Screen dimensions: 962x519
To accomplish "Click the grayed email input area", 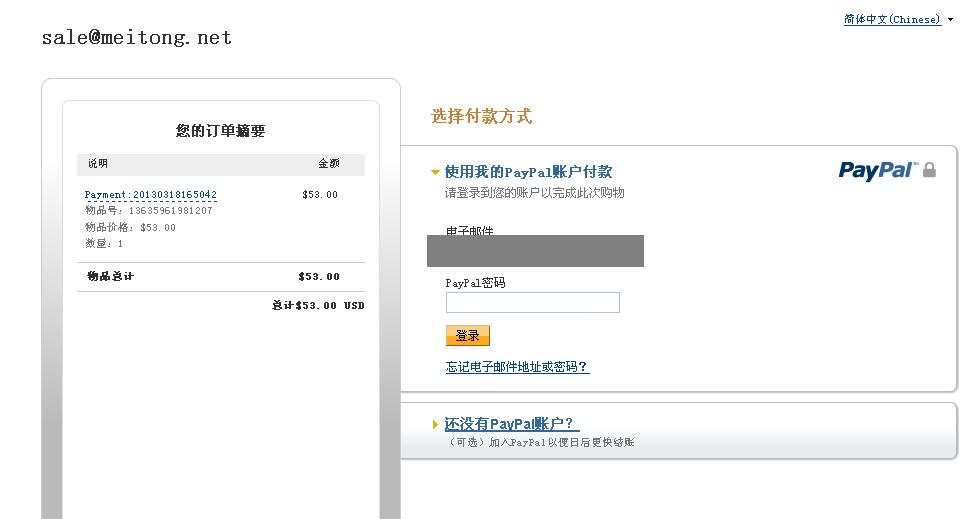I will click(535, 251).
